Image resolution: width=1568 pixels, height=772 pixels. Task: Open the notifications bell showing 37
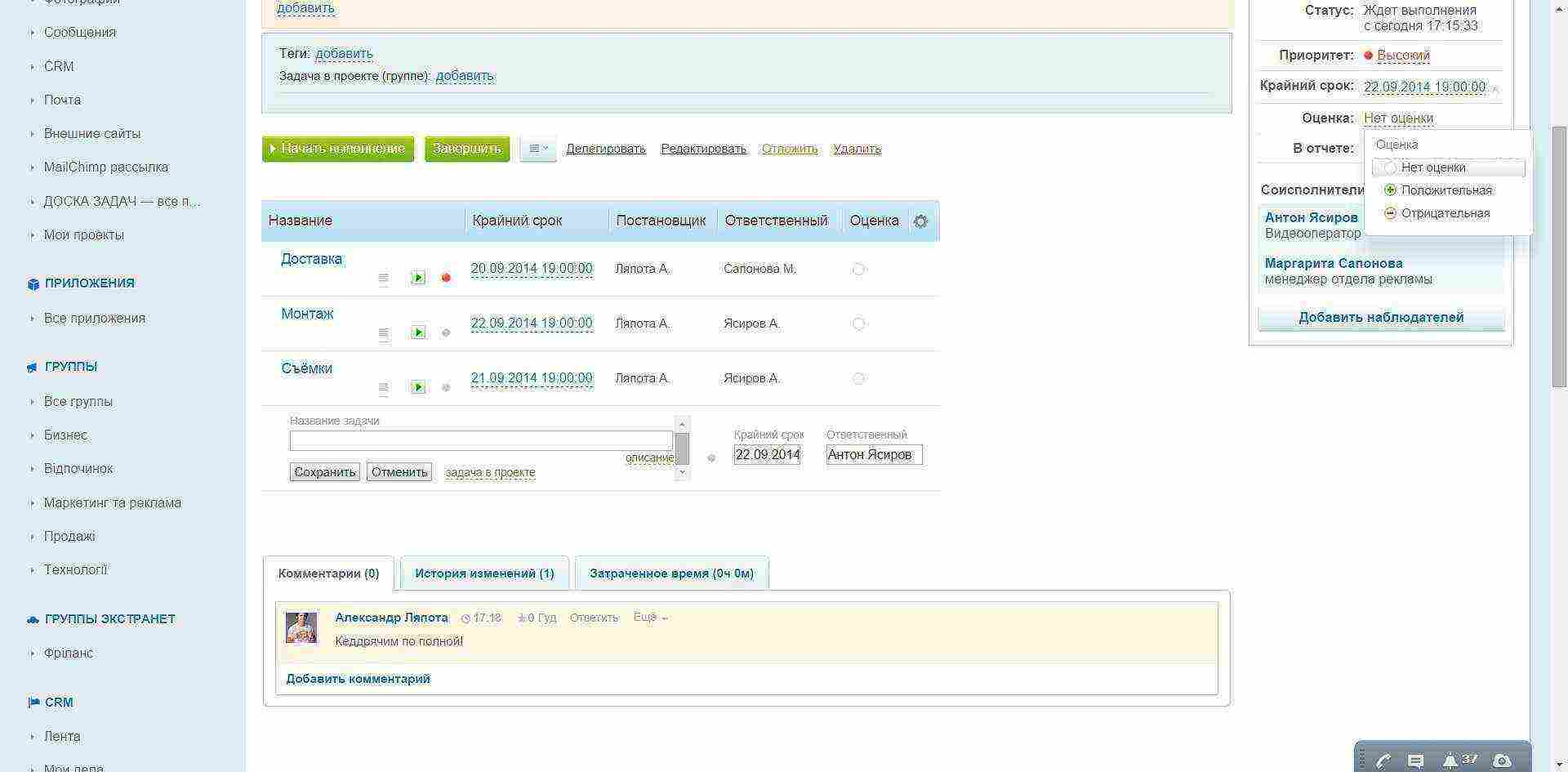tap(1459, 761)
